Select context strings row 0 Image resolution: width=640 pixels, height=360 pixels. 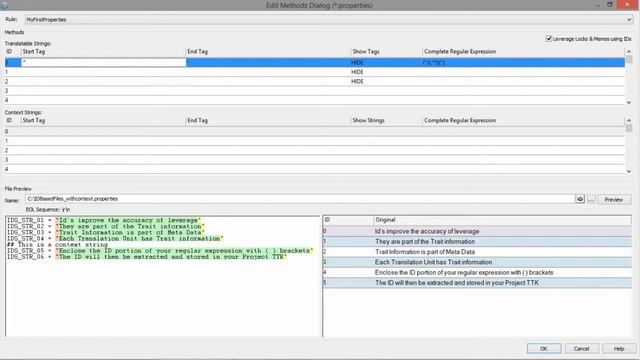[315, 131]
